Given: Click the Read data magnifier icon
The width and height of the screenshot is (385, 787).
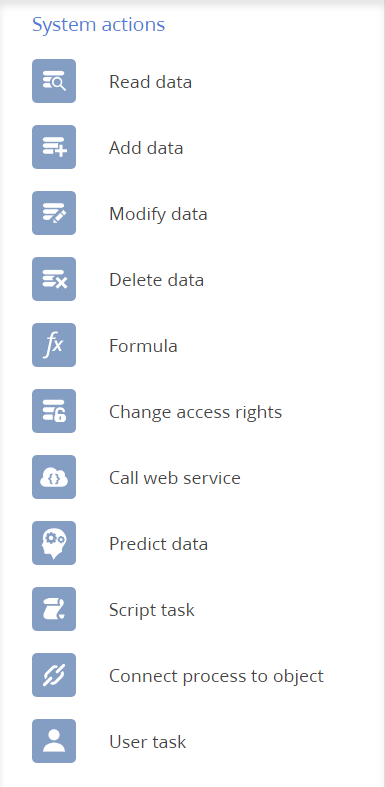Looking at the screenshot, I should [54, 81].
